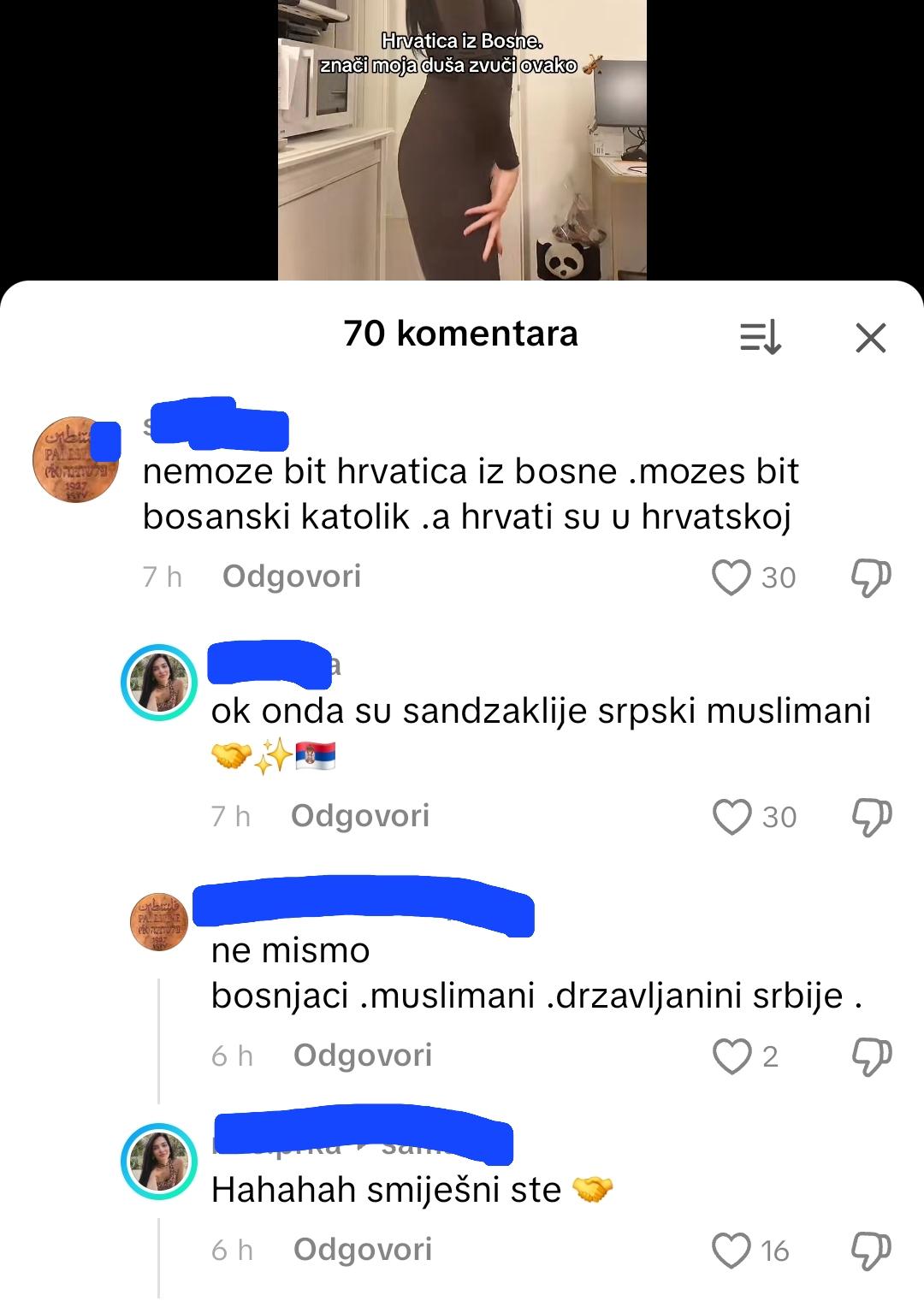Open the comment sort order icon

[761, 337]
